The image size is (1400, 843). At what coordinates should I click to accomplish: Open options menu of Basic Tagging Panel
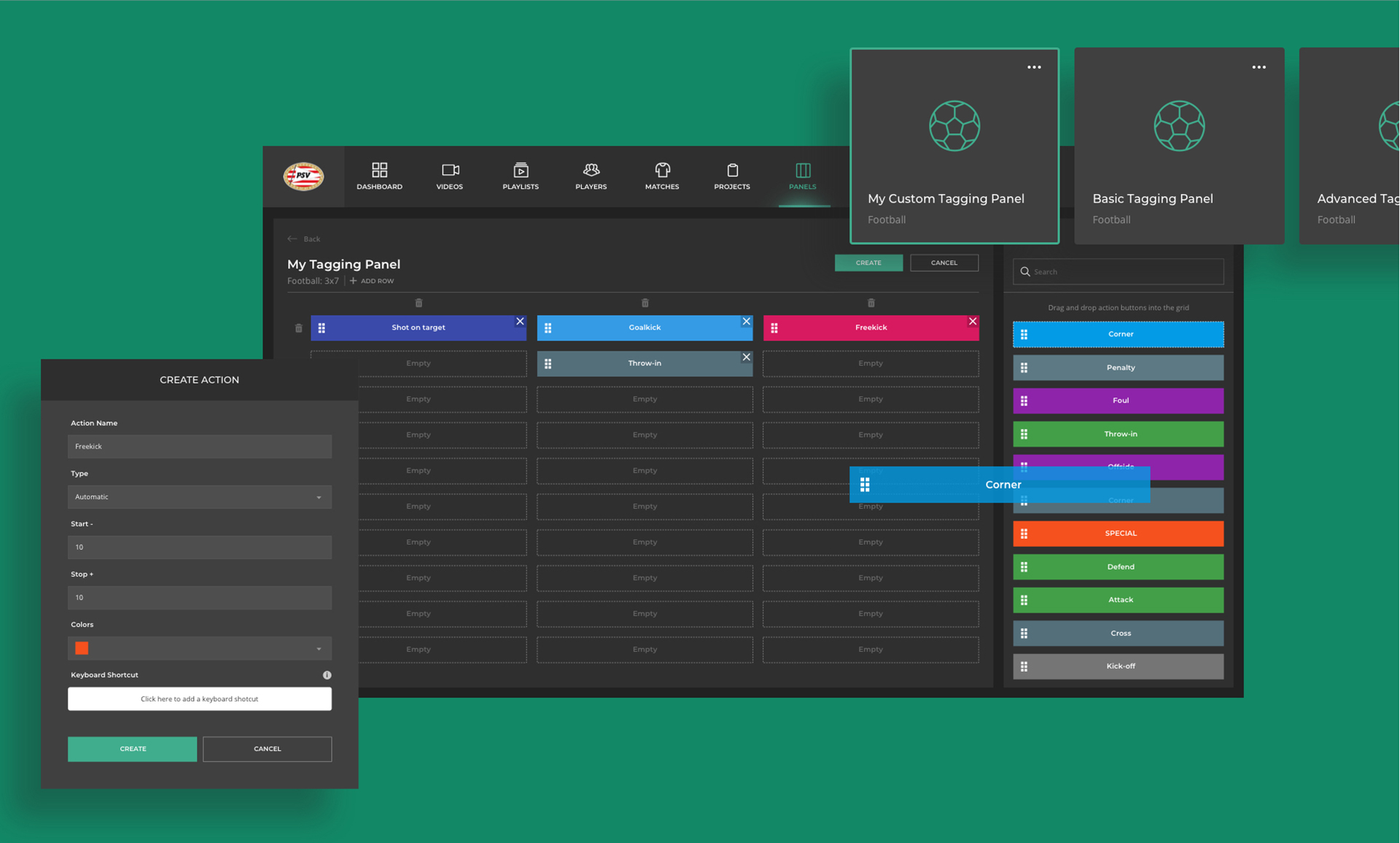(1259, 67)
